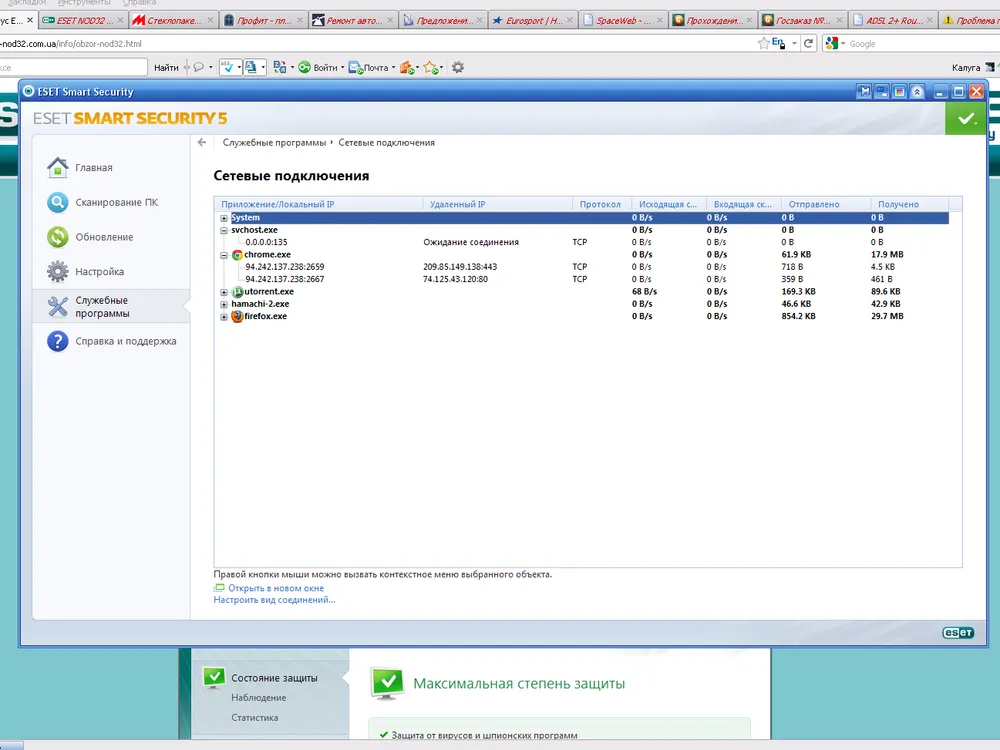Expand the firefox.exe connections row
The image size is (1000, 750).
(x=224, y=317)
